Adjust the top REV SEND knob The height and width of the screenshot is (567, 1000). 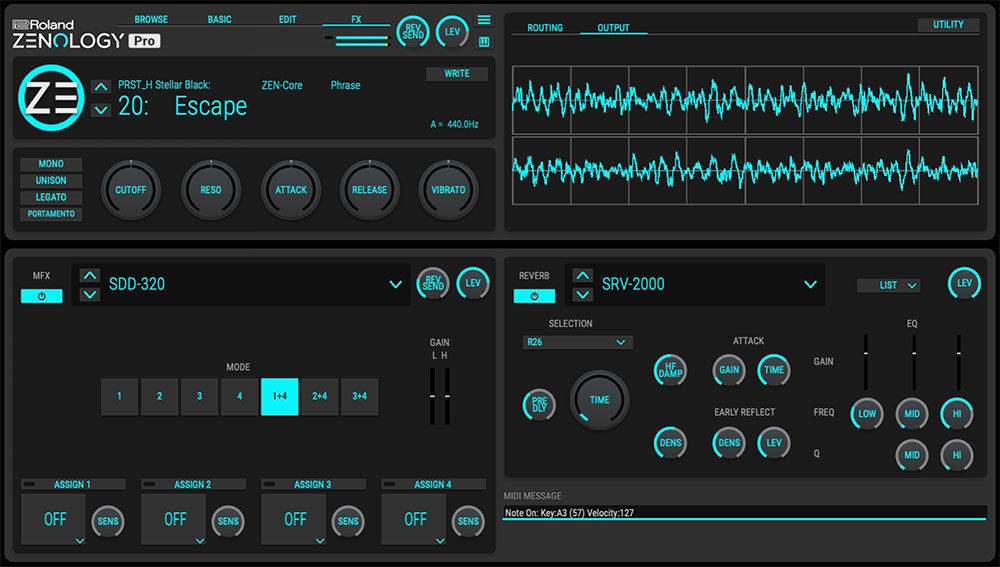[x=413, y=31]
